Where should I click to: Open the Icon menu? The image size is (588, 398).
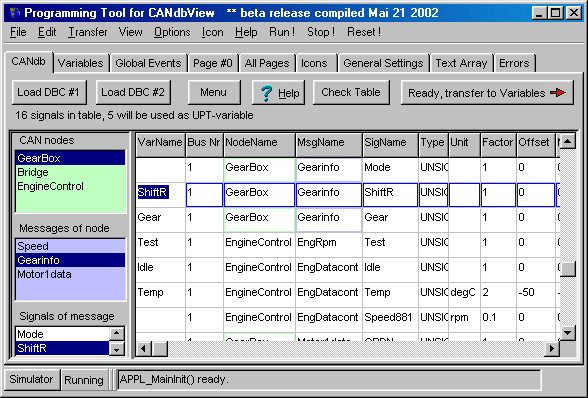point(213,32)
